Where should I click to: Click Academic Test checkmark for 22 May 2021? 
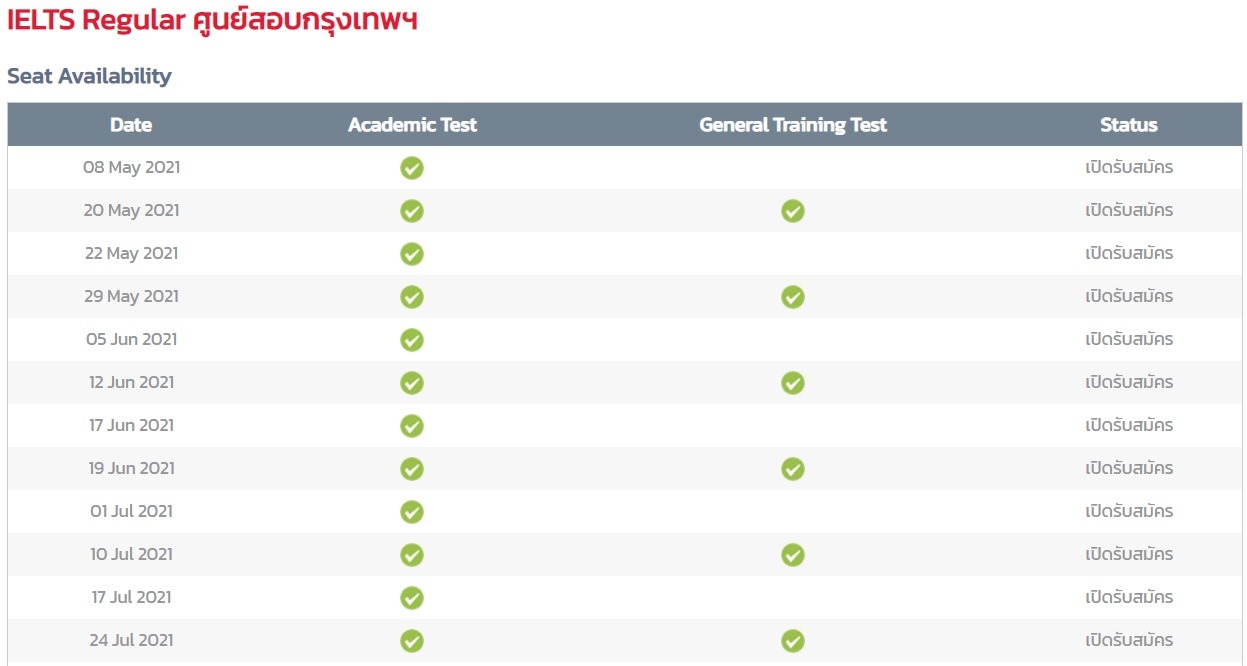(412, 254)
